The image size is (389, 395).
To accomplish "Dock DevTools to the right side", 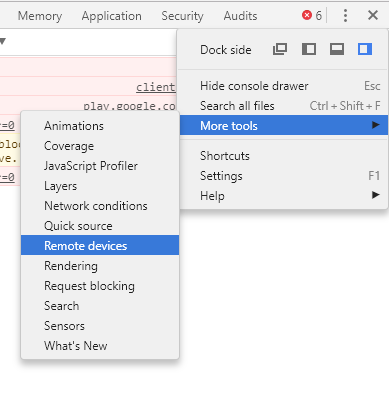I will (365, 49).
